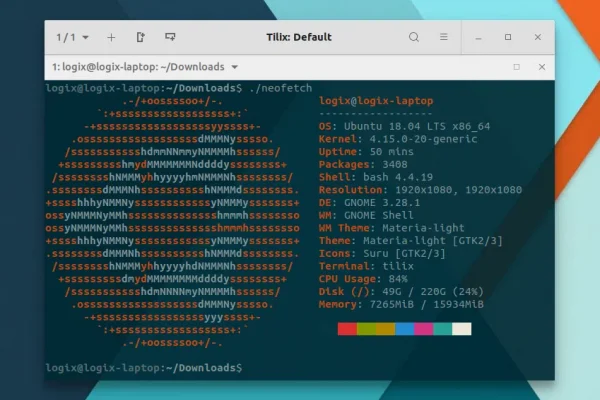Click the 'Terminal: tilix' line

coord(366,266)
